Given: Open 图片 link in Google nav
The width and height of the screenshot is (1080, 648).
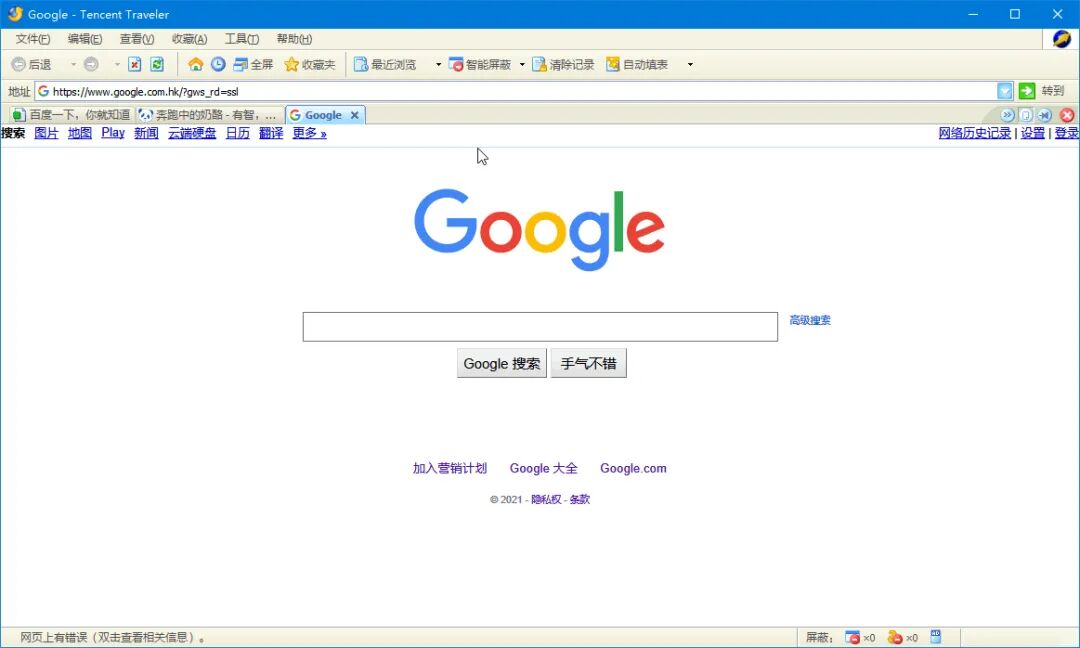Looking at the screenshot, I should click(46, 133).
